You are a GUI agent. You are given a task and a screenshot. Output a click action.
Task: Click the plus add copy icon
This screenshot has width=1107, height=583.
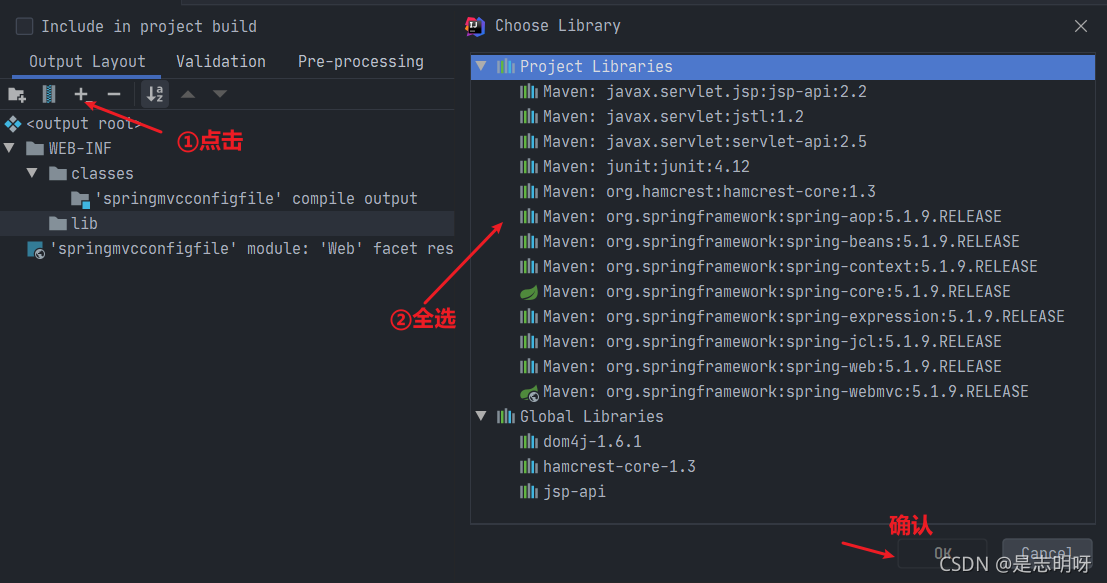point(81,94)
